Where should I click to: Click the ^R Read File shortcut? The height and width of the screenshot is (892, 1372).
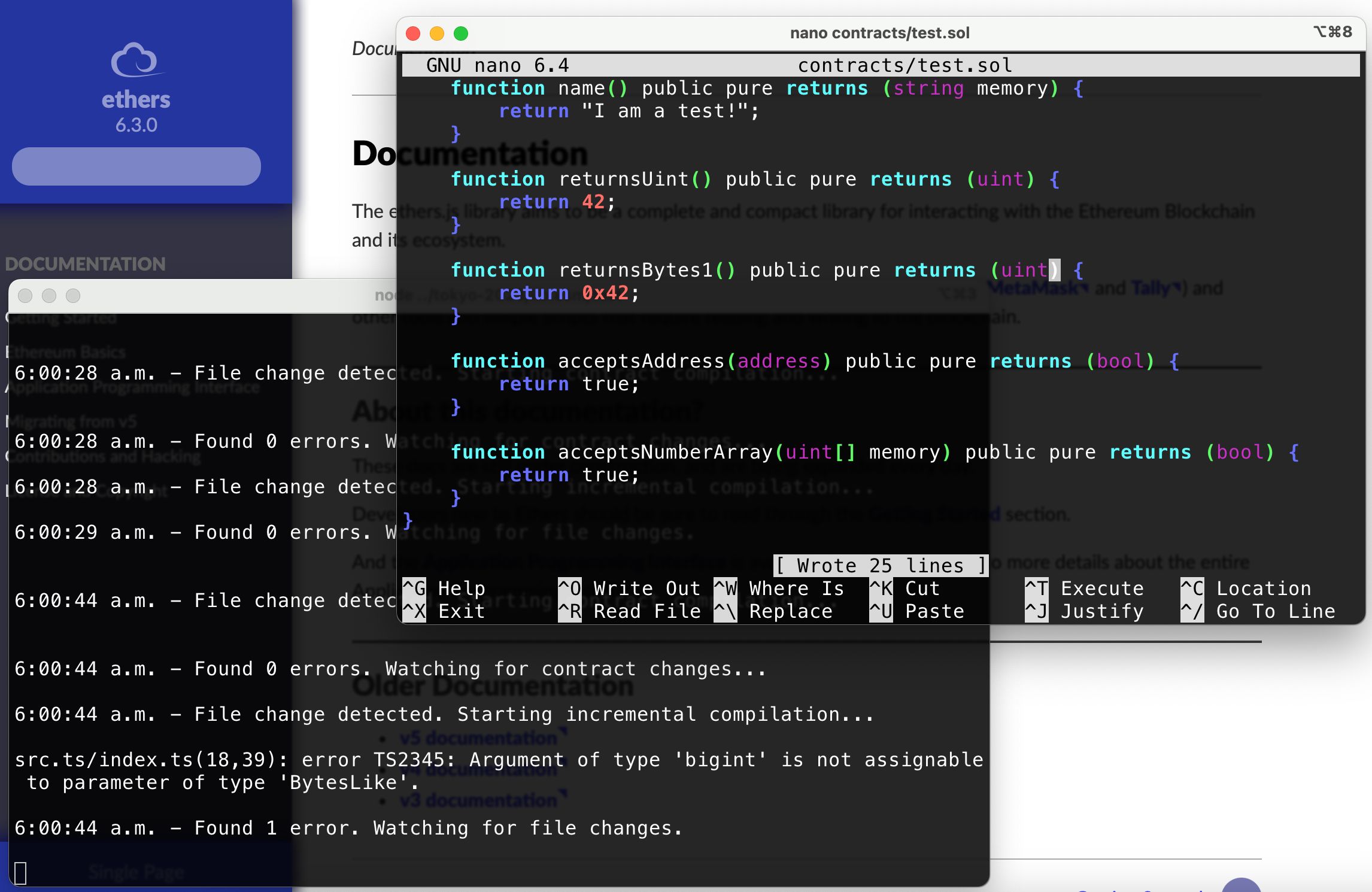tap(629, 611)
